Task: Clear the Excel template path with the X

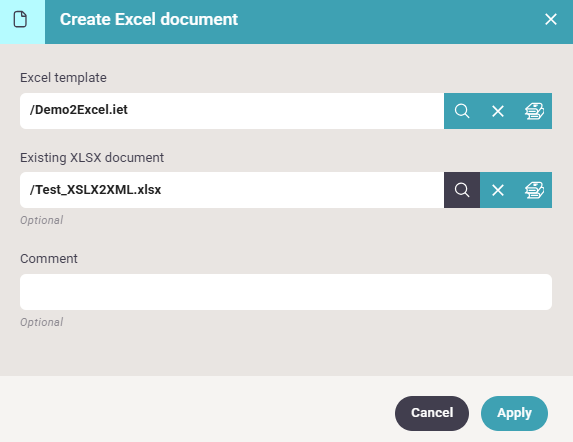Action: [498, 111]
